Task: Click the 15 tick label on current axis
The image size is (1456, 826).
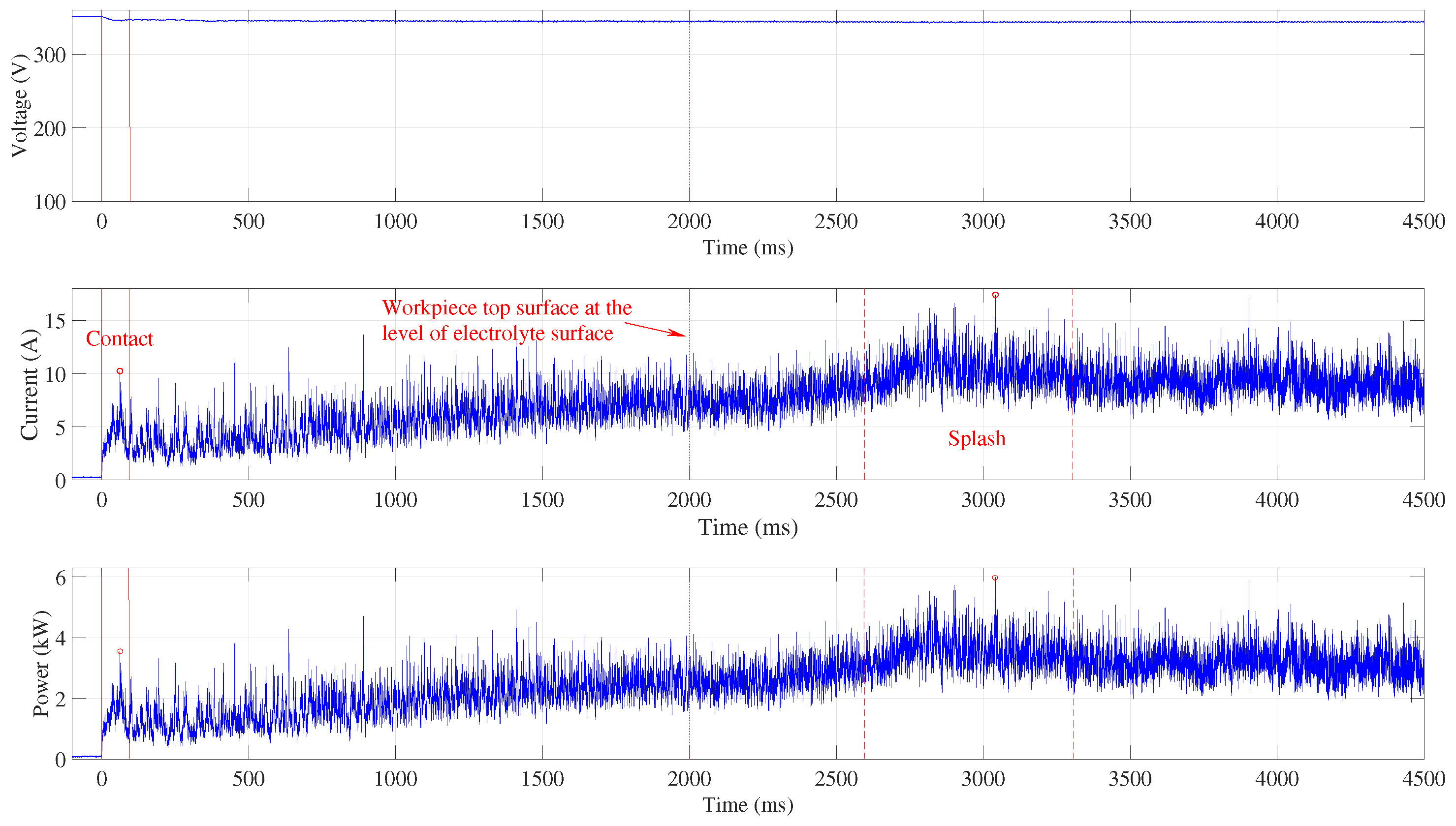Action: (x=56, y=321)
